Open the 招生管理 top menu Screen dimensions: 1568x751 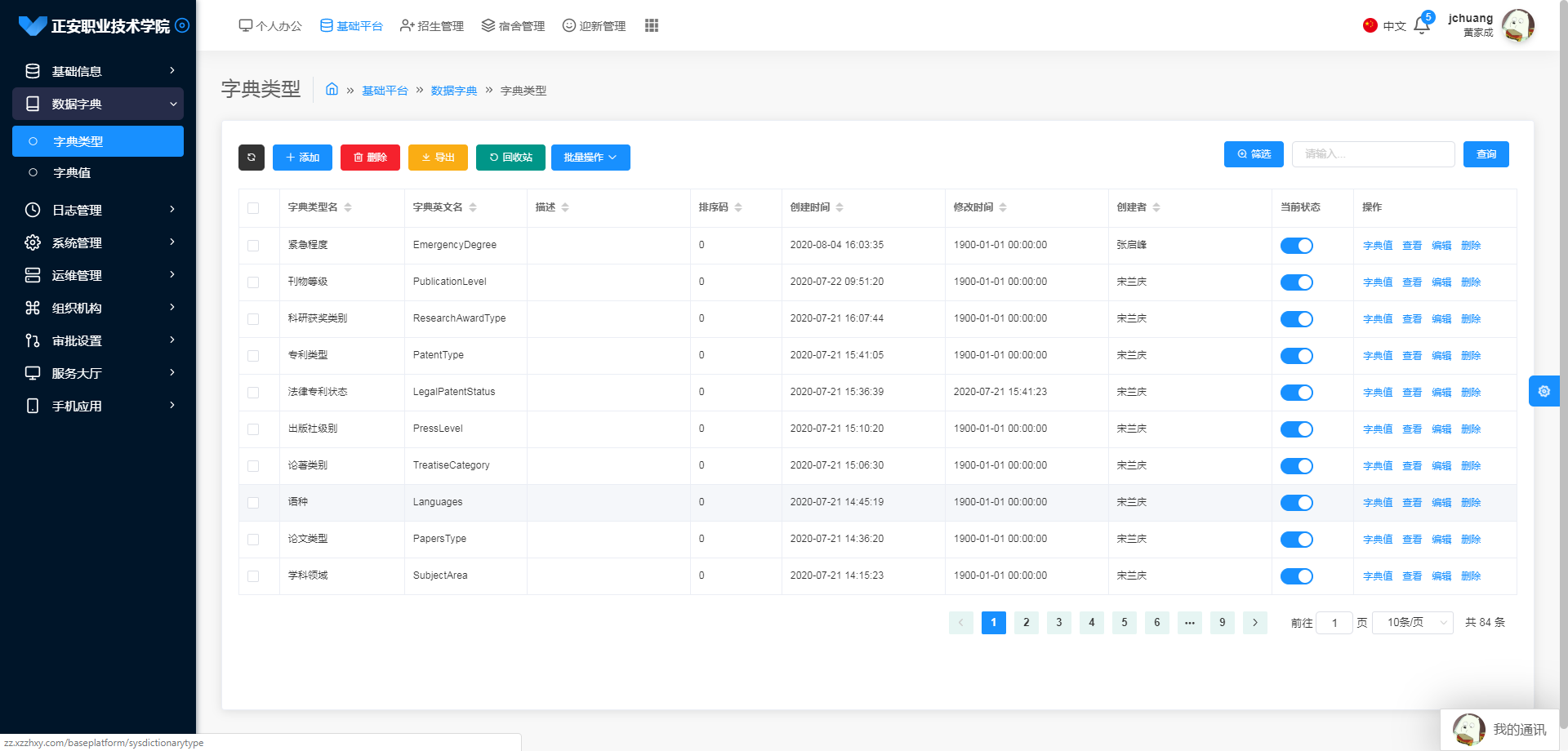pos(432,26)
